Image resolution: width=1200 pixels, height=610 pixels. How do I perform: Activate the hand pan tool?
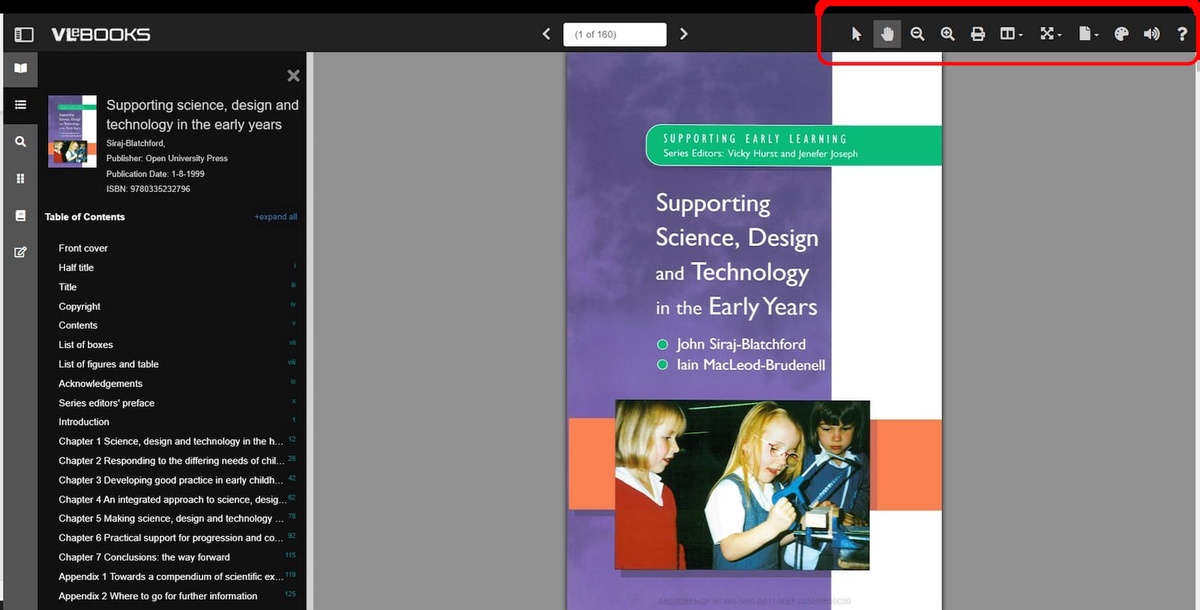click(x=887, y=33)
